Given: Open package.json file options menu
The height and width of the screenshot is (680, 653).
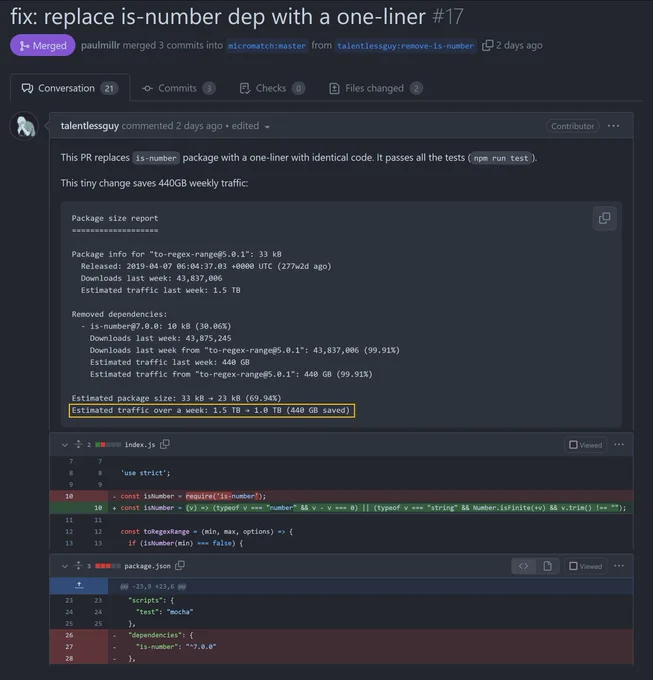Looking at the screenshot, I should coord(619,566).
